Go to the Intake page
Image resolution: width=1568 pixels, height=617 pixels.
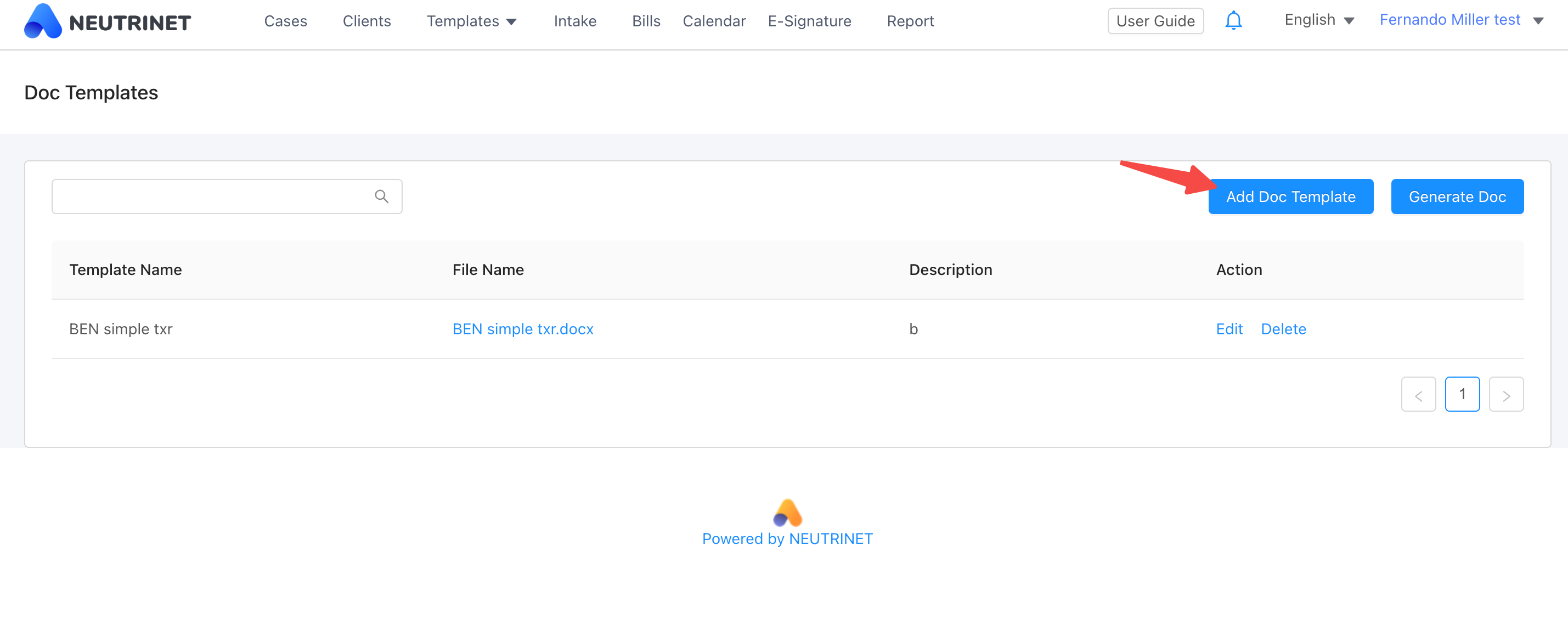coord(574,21)
